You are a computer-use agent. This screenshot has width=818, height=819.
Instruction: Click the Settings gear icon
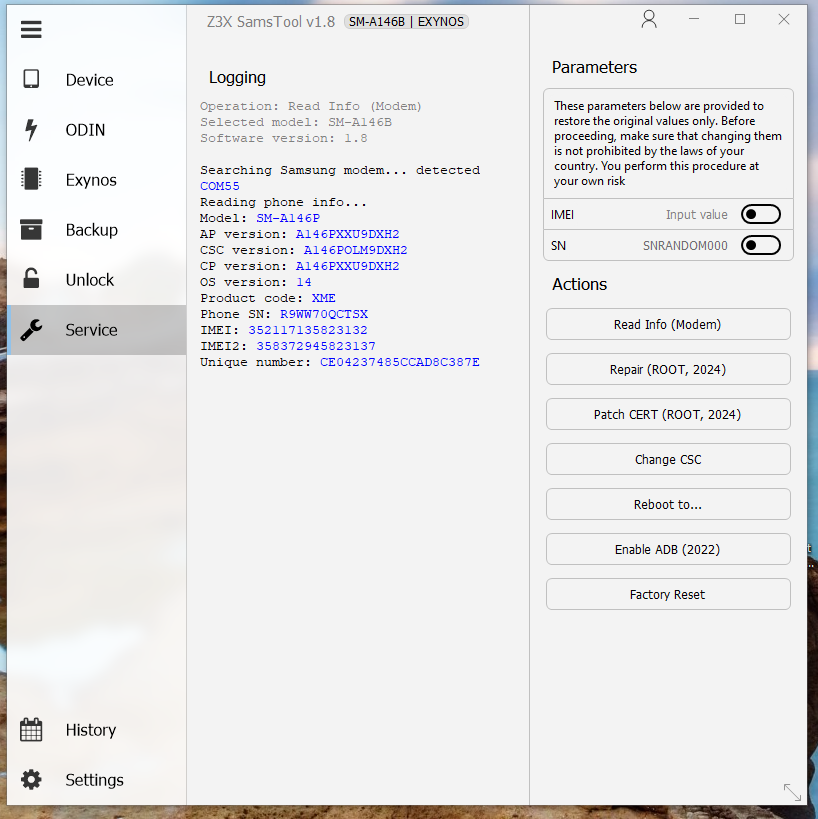click(x=31, y=779)
